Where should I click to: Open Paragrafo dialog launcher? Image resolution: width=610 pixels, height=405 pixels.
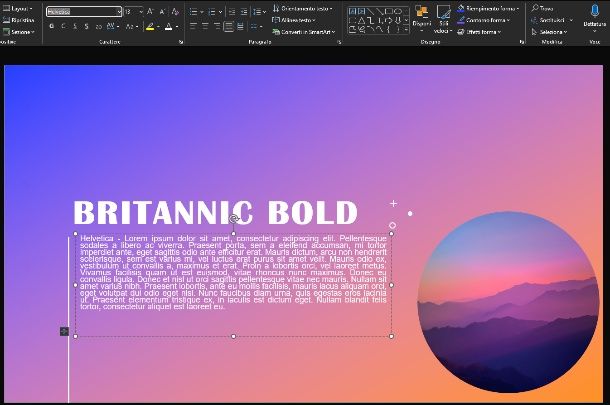(339, 42)
